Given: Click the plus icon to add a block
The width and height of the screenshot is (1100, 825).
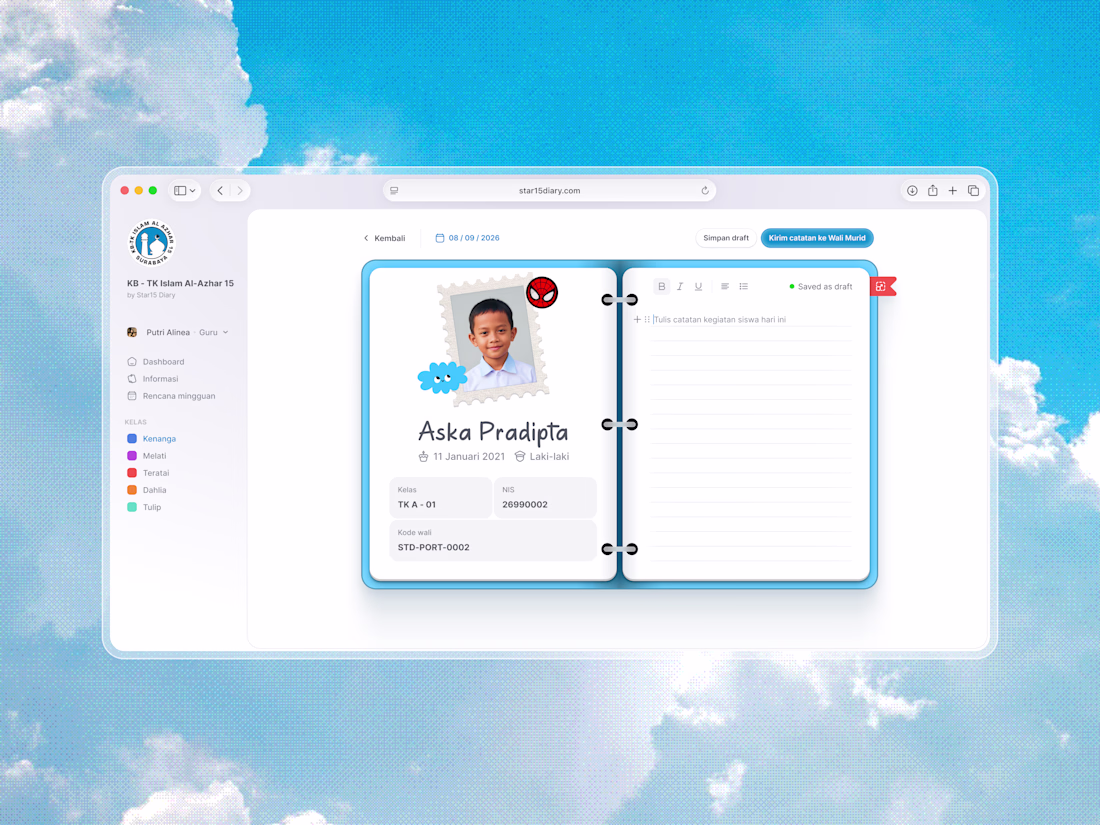Looking at the screenshot, I should [x=637, y=319].
